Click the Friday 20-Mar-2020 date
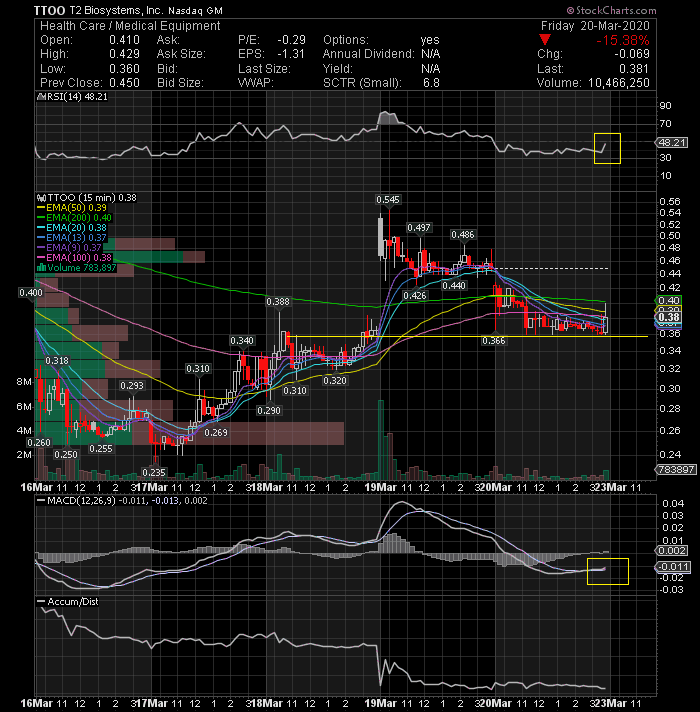Image resolution: width=700 pixels, height=712 pixels. [x=595, y=25]
